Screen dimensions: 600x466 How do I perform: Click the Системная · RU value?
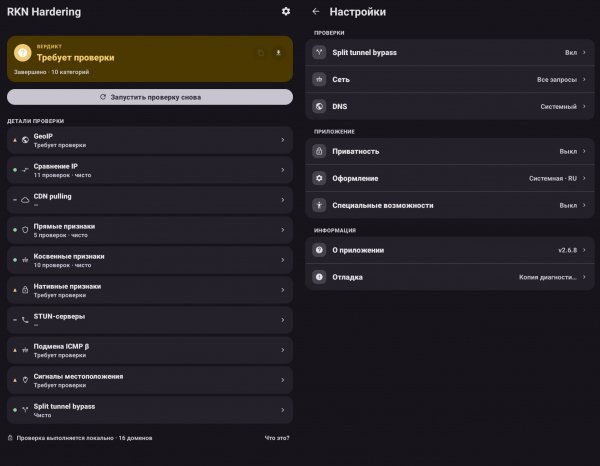tap(553, 178)
